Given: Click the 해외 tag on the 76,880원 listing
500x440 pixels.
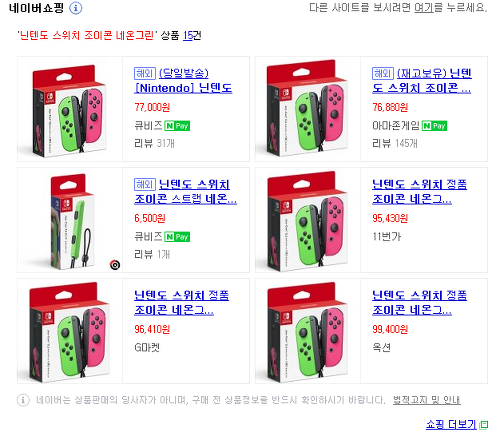Looking at the screenshot, I should [383, 73].
